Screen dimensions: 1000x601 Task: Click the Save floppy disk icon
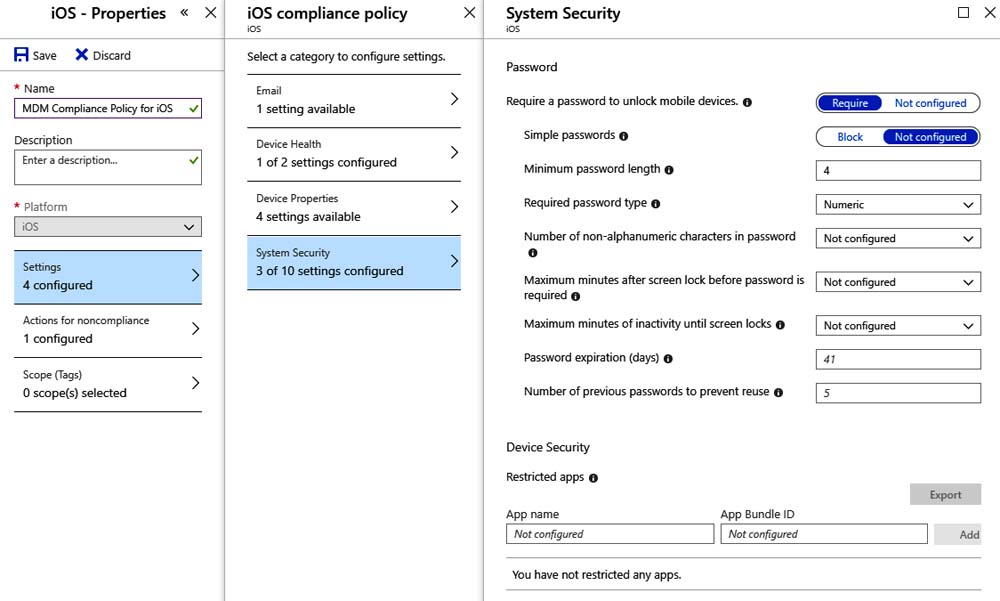tap(21, 55)
